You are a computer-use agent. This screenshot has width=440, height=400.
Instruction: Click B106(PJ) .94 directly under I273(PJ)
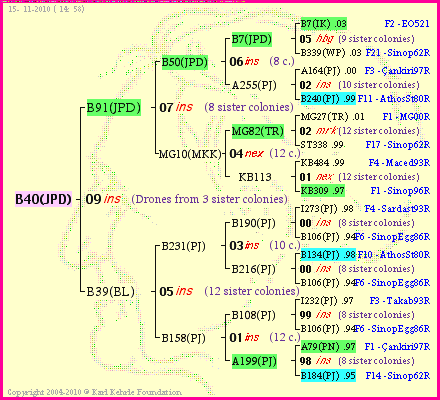(x=328, y=237)
